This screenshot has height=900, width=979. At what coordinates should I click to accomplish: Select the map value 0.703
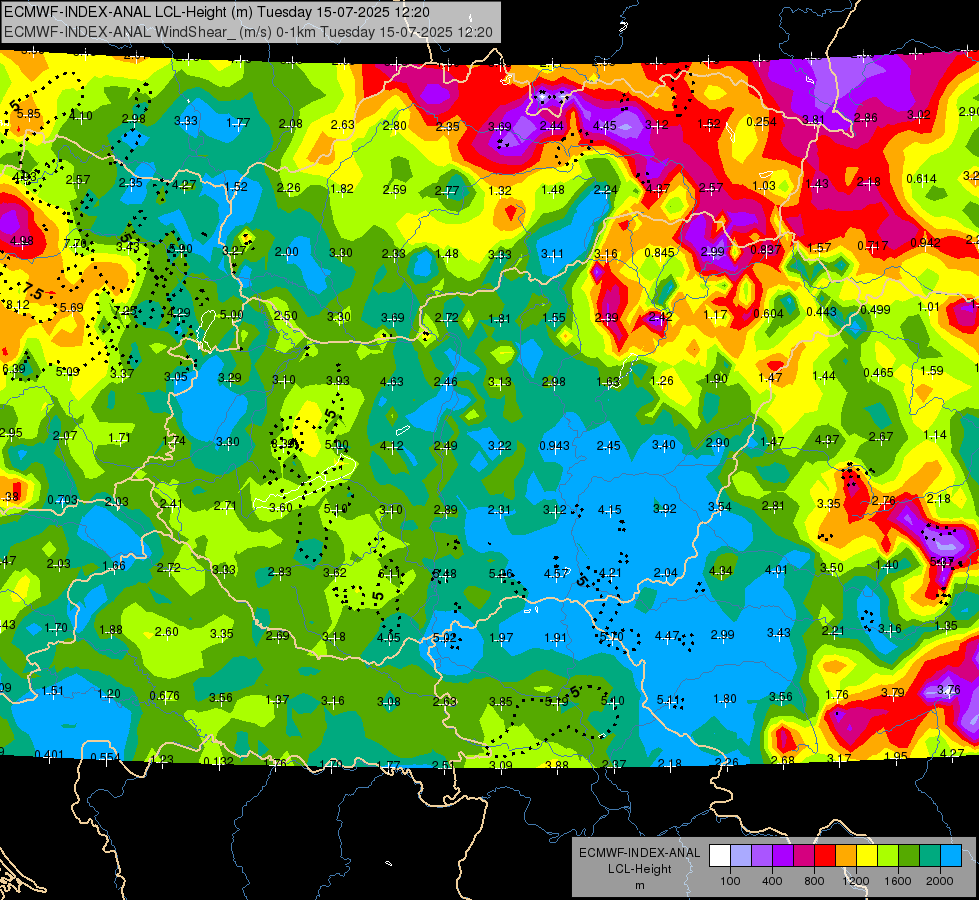click(62, 500)
